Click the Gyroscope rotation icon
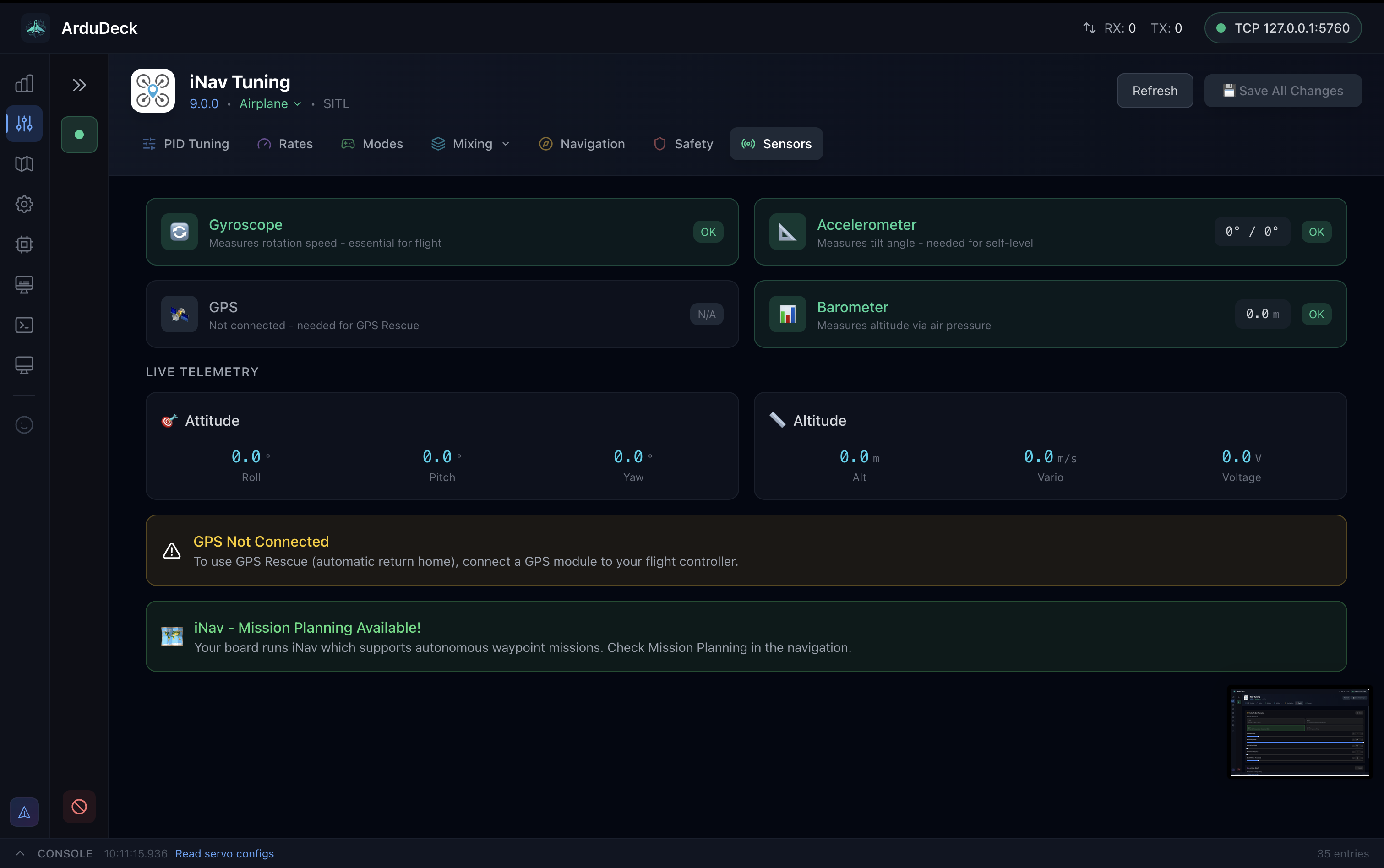This screenshot has width=1384, height=868. click(x=180, y=232)
